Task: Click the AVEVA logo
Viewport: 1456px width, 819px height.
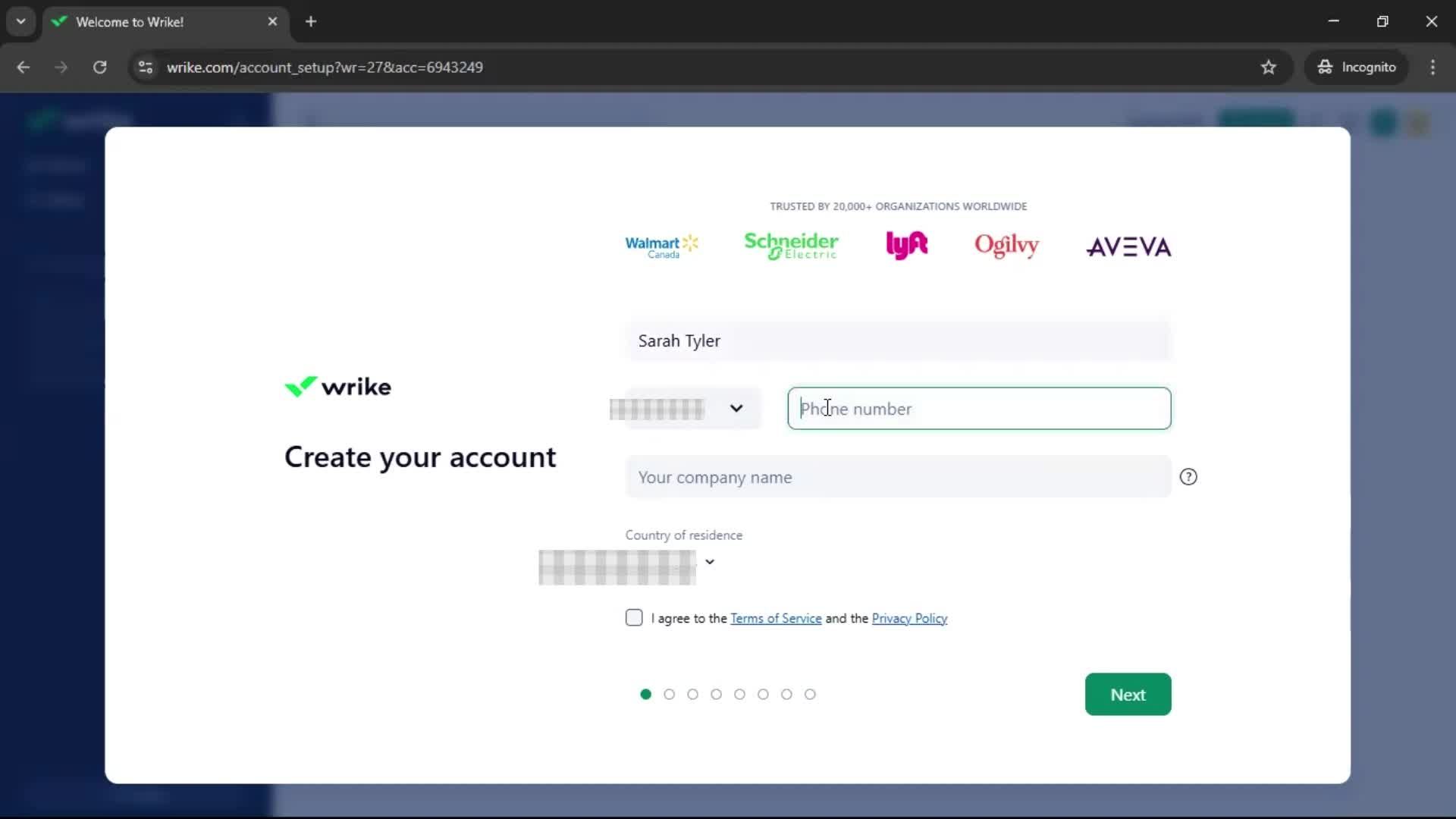Action: point(1129,247)
